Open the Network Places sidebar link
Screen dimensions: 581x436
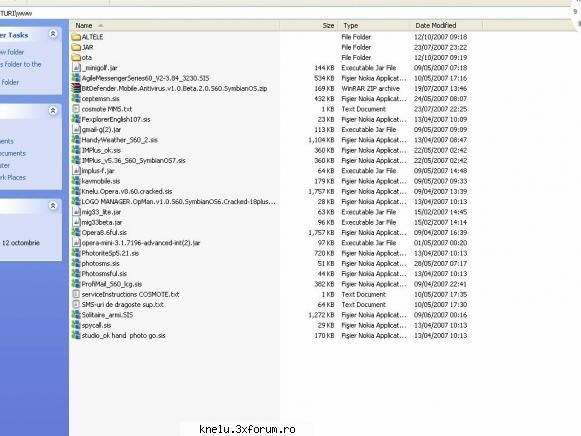tap(13, 177)
